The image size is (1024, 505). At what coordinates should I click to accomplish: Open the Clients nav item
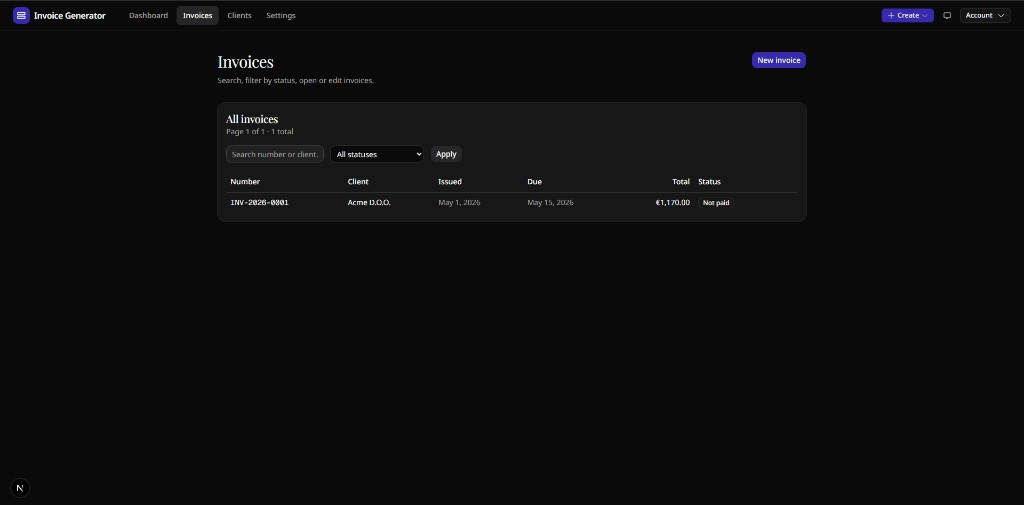239,16
